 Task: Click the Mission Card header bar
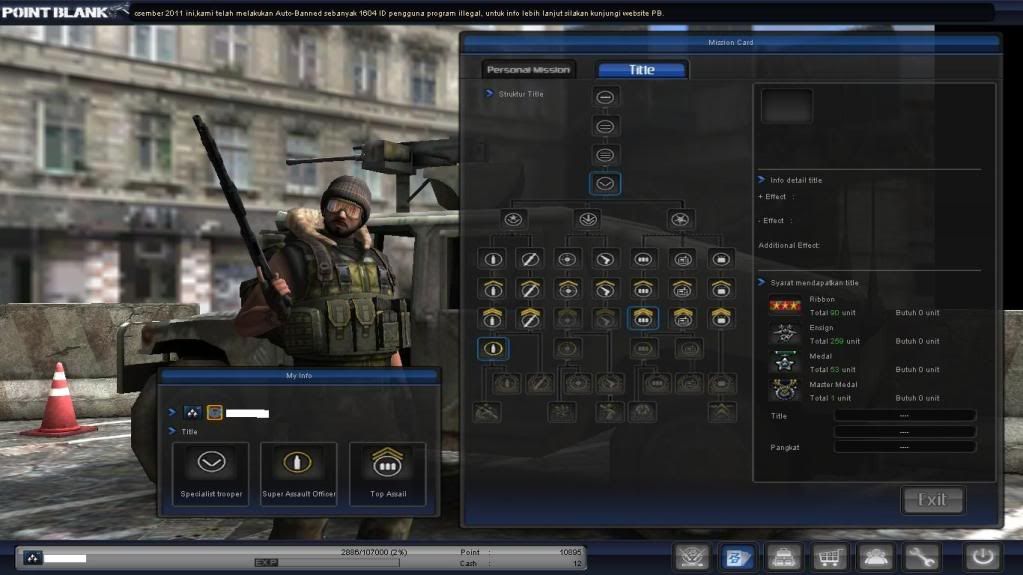click(x=731, y=42)
